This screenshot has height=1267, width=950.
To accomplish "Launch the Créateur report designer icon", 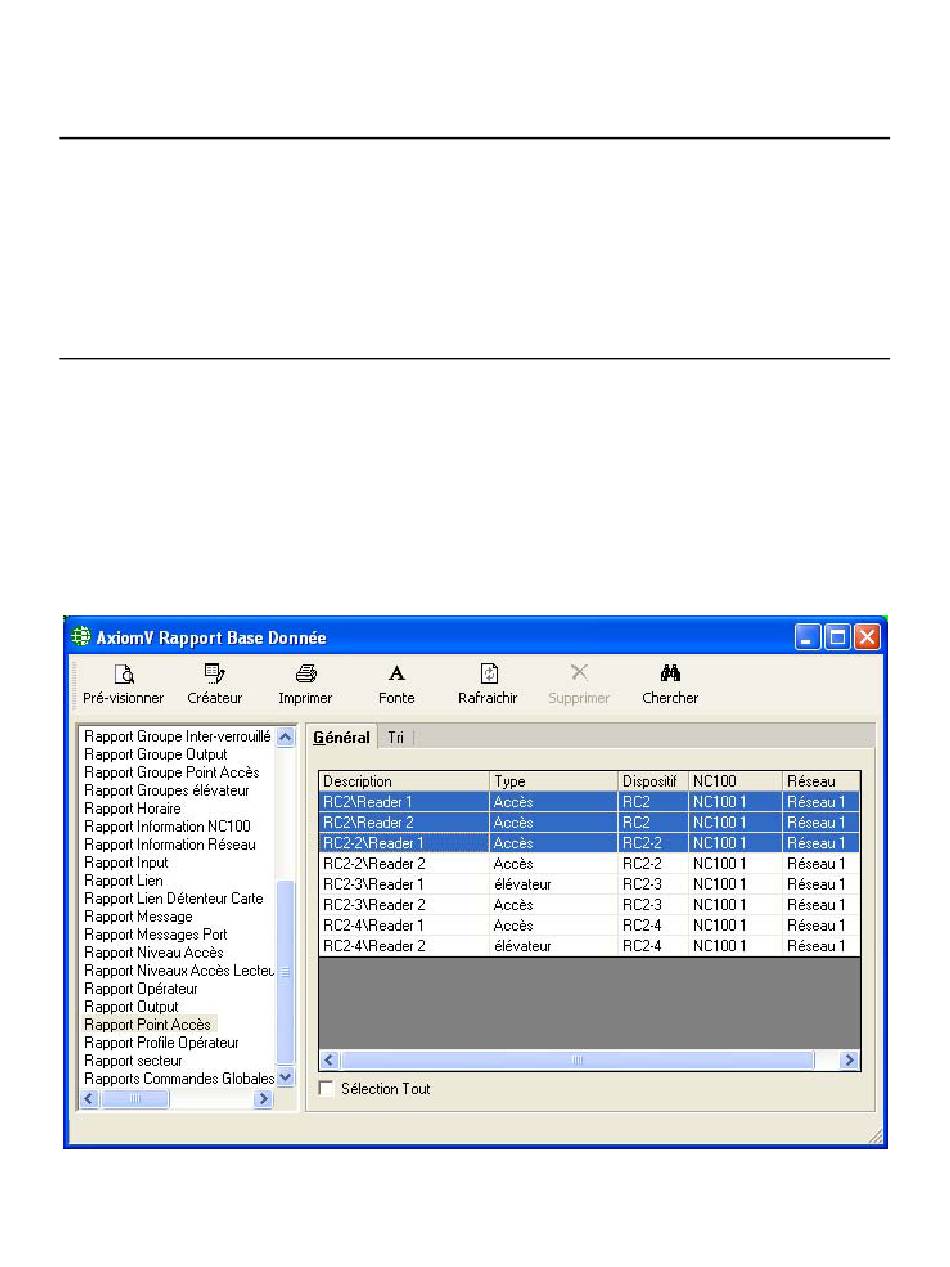I will (214, 674).
